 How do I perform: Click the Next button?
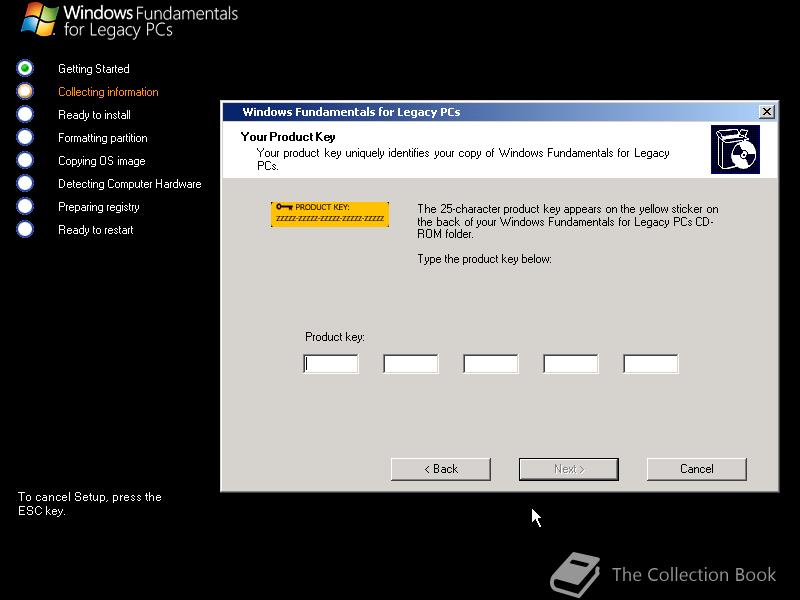tap(569, 469)
